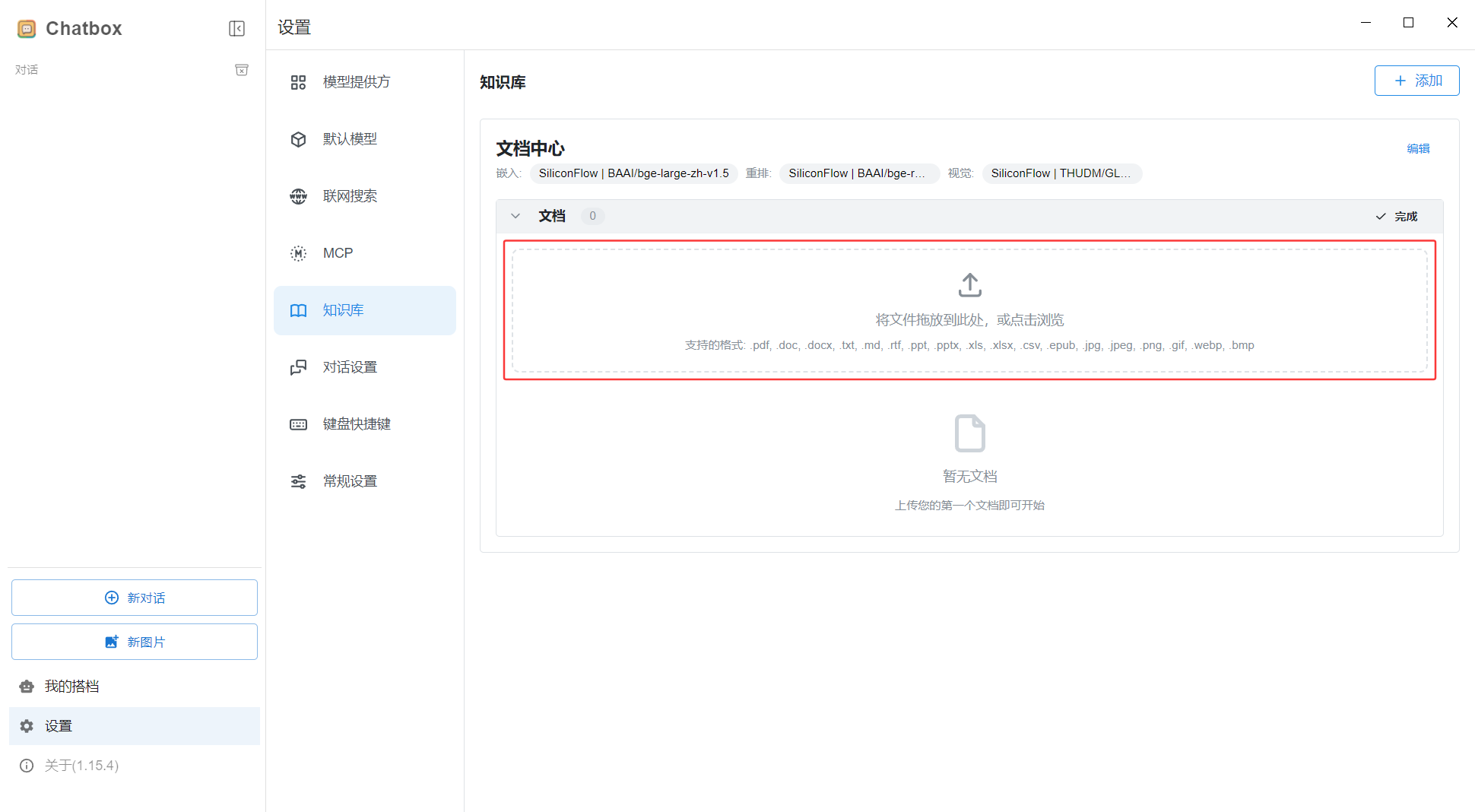
Task: Switch to 默认模型 settings tab
Action: (x=350, y=139)
